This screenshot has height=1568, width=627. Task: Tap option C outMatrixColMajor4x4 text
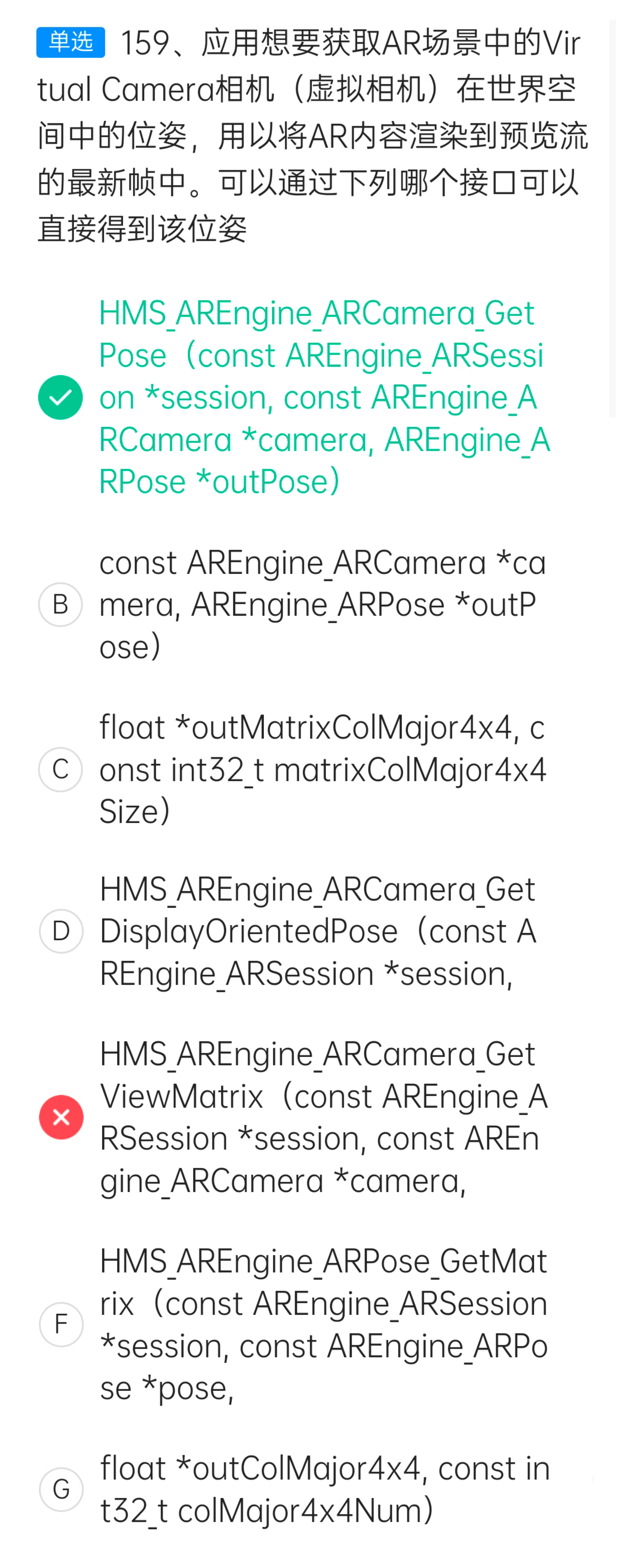click(323, 769)
